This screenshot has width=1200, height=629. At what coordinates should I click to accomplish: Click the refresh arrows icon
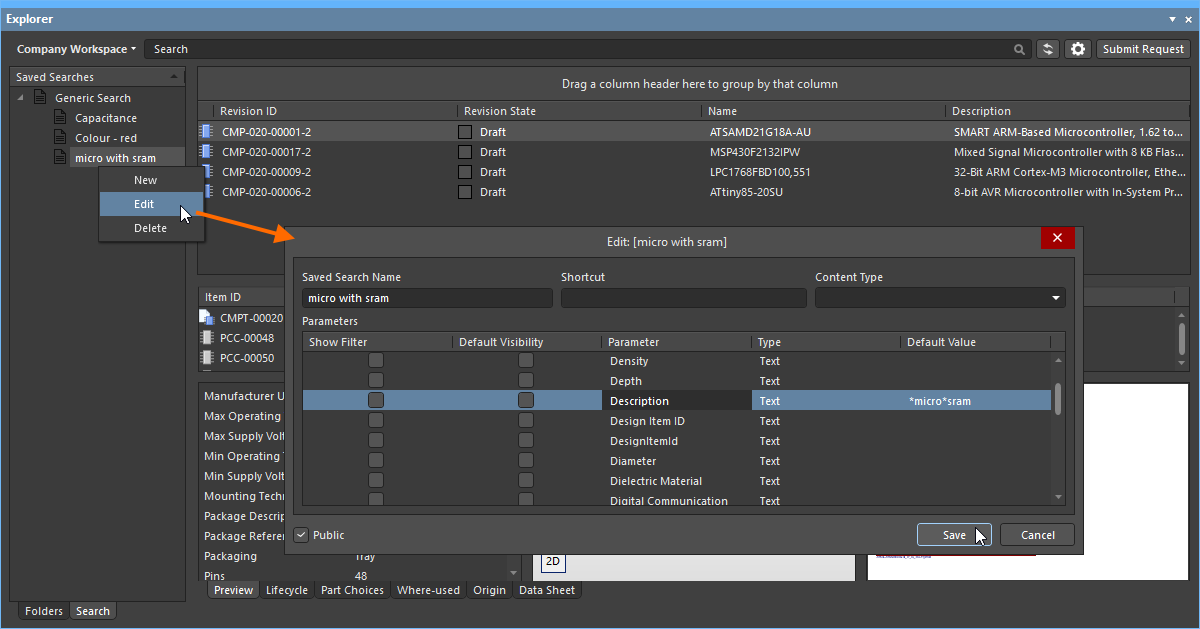point(1048,49)
